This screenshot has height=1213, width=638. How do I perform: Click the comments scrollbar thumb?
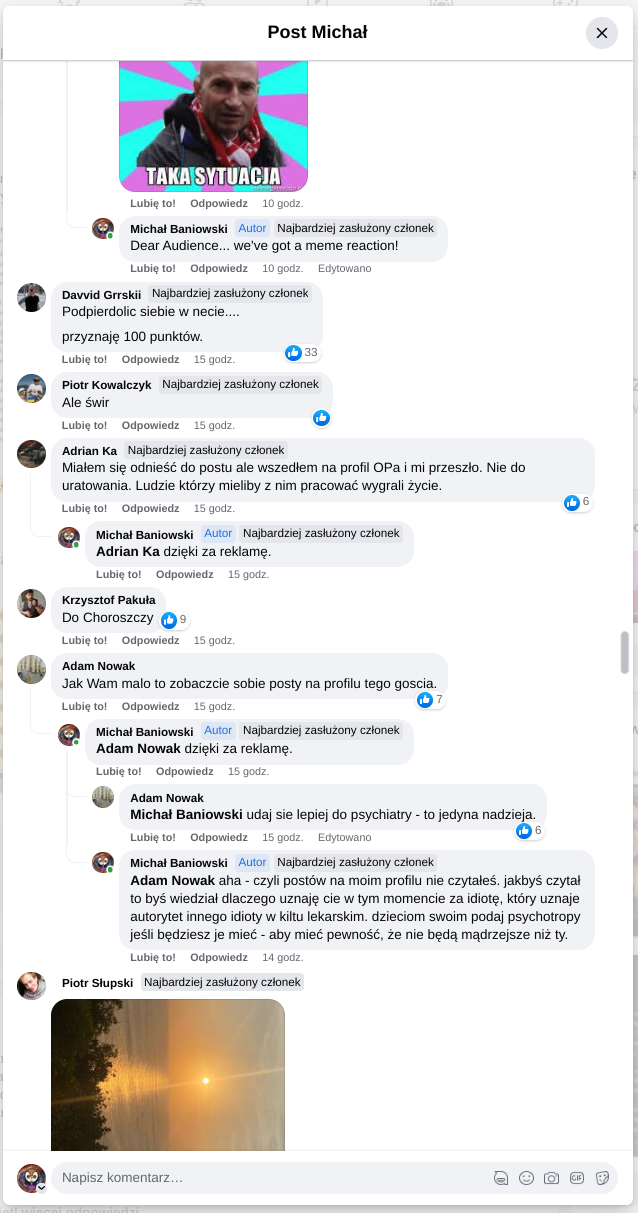tap(625, 652)
